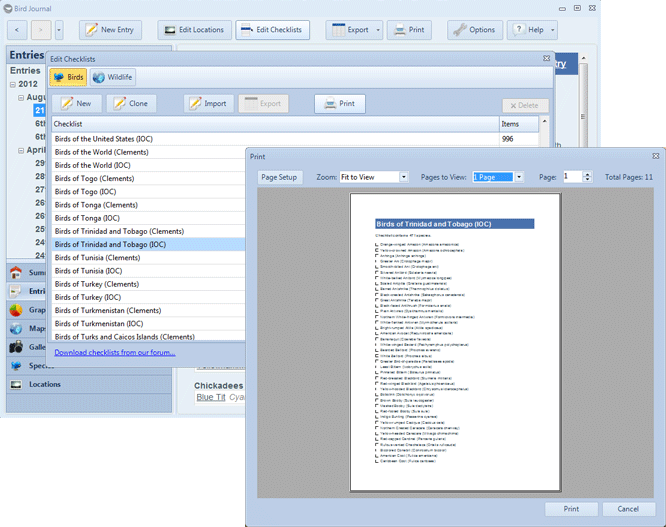Select Birds of Turkmenistan (IOC) row
This screenshot has width=666, height=527.
click(x=149, y=323)
